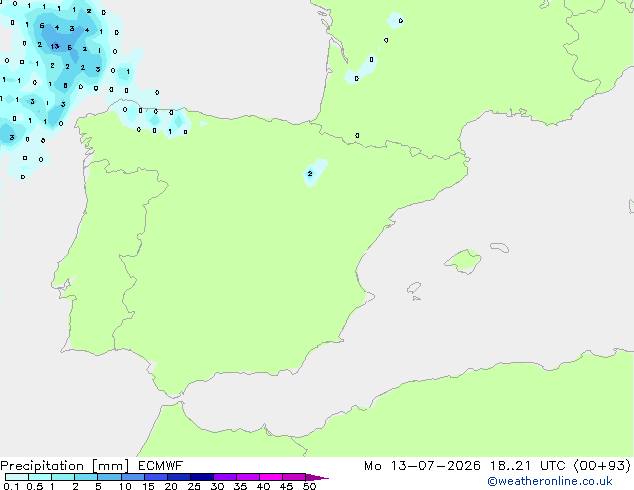Click the '13' precipitation value on the map
Viewport: 634px width, 490px height.
click(x=55, y=46)
